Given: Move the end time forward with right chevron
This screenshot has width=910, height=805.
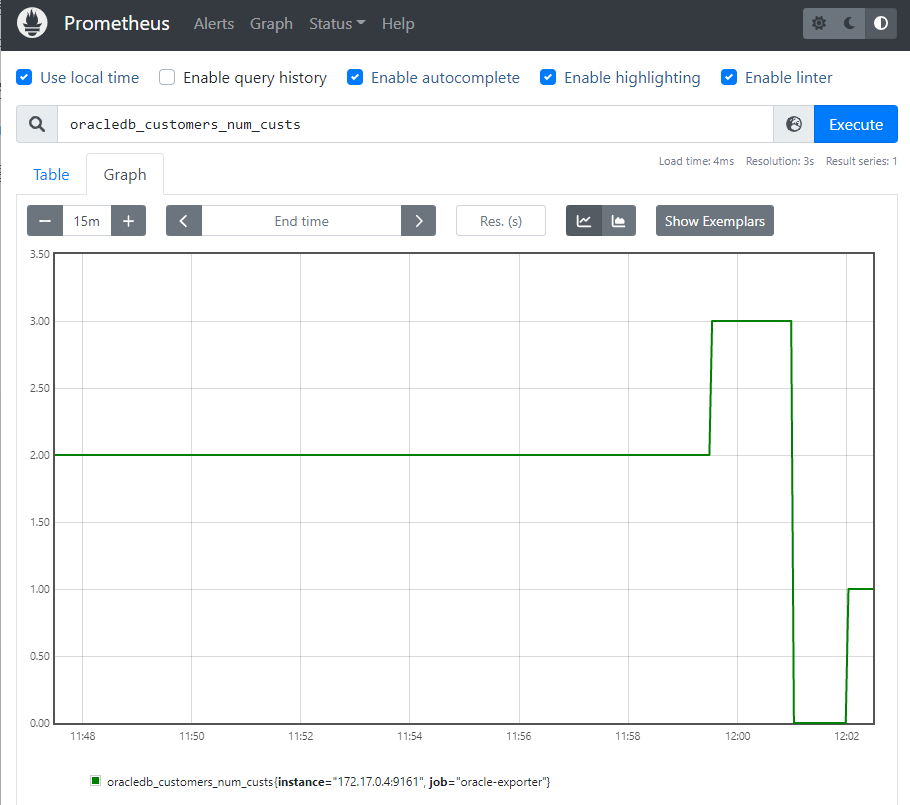Looking at the screenshot, I should coord(418,221).
